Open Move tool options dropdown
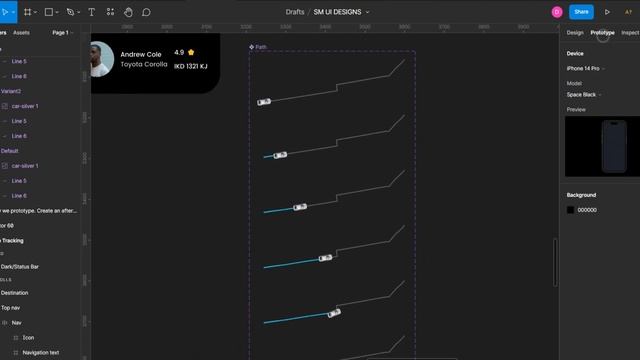Screen dimensions: 640x360 (x=13, y=12)
